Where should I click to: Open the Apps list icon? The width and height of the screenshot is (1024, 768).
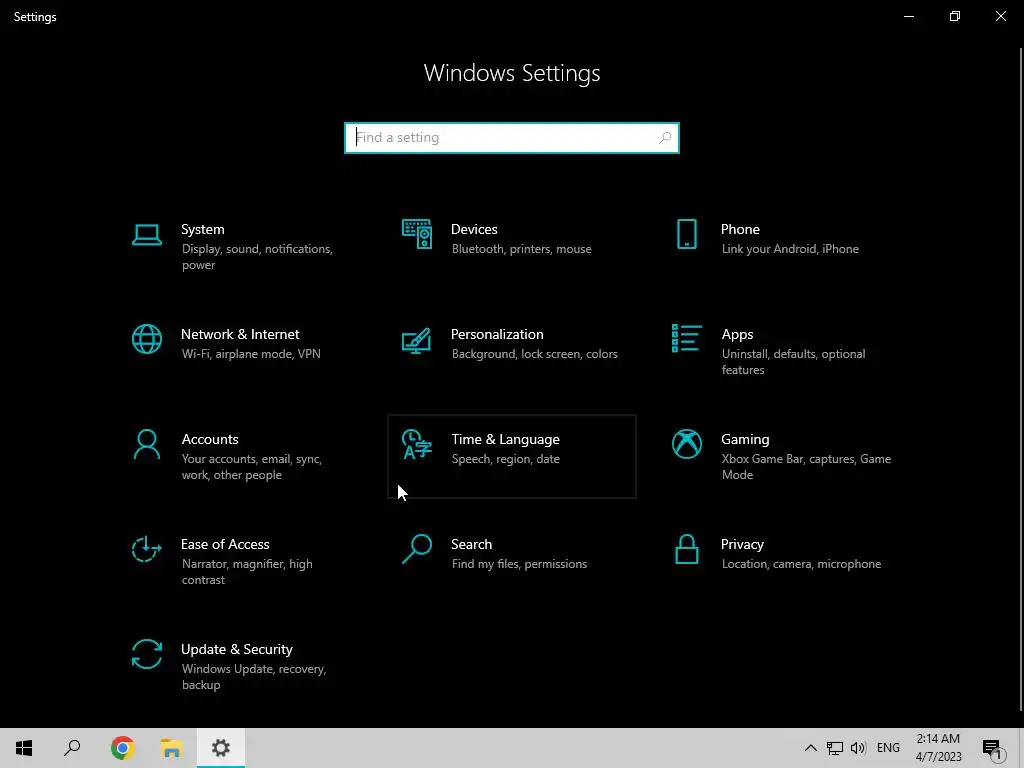click(686, 338)
